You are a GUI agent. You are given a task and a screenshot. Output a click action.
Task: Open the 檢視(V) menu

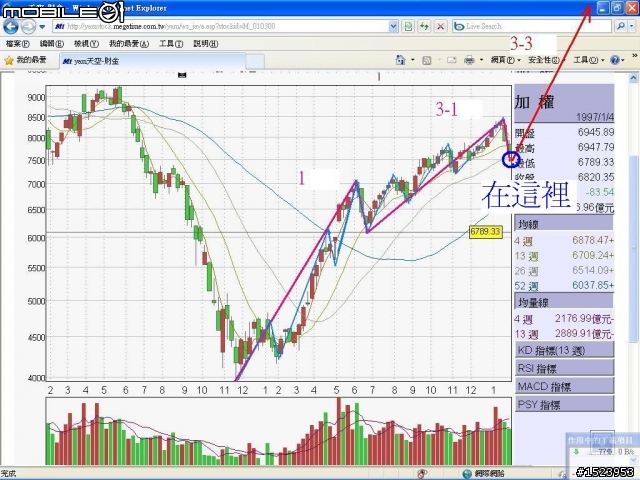(x=86, y=44)
